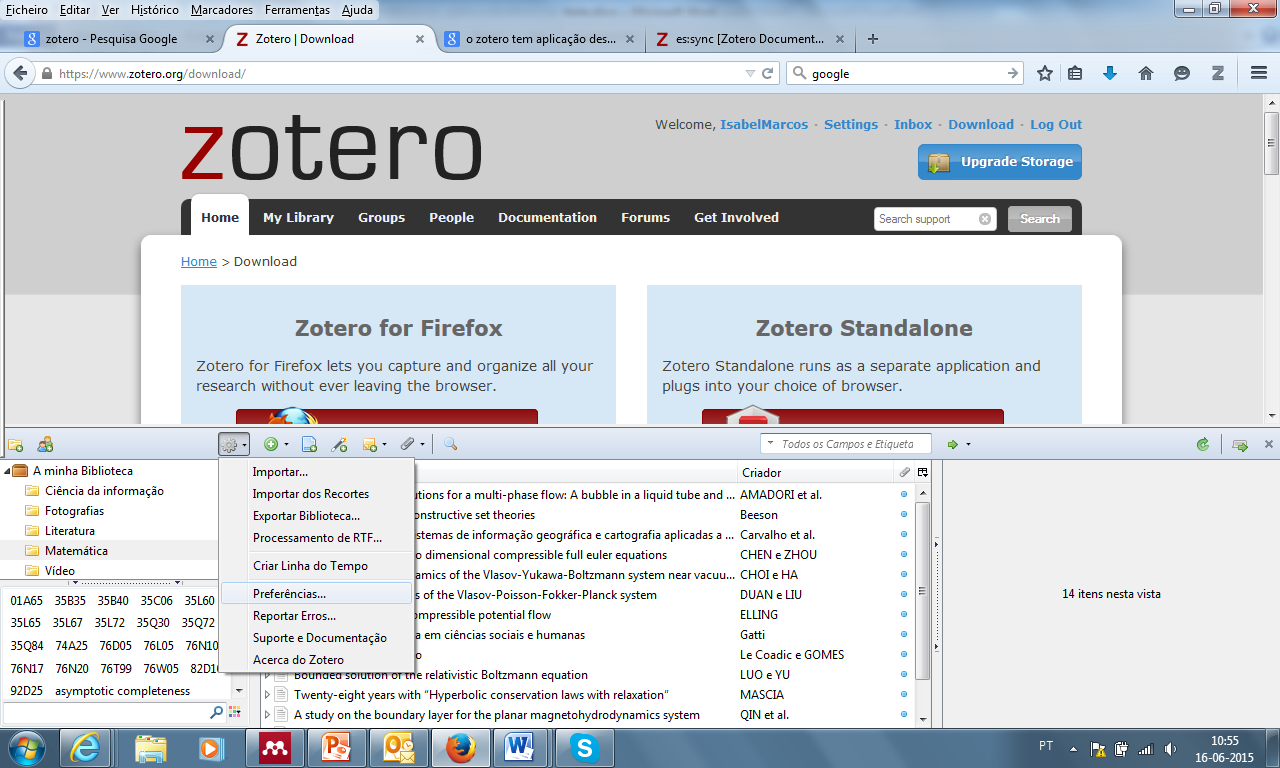Collapse the A minha Biblioteca tree

[x=8, y=471]
